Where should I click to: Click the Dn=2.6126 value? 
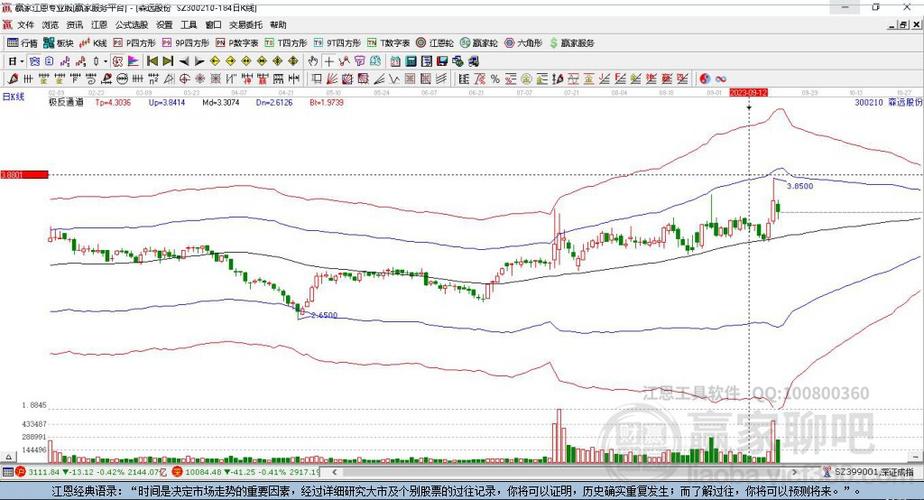(x=275, y=103)
